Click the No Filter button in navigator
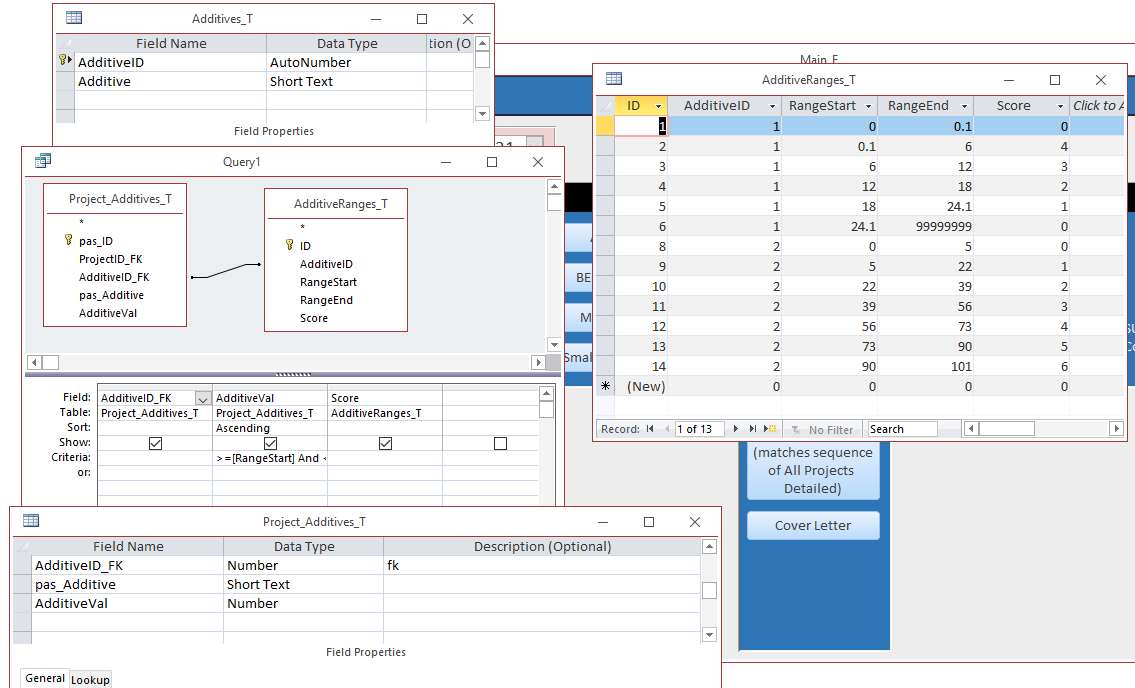This screenshot has width=1135, height=688. pyautogui.click(x=822, y=429)
